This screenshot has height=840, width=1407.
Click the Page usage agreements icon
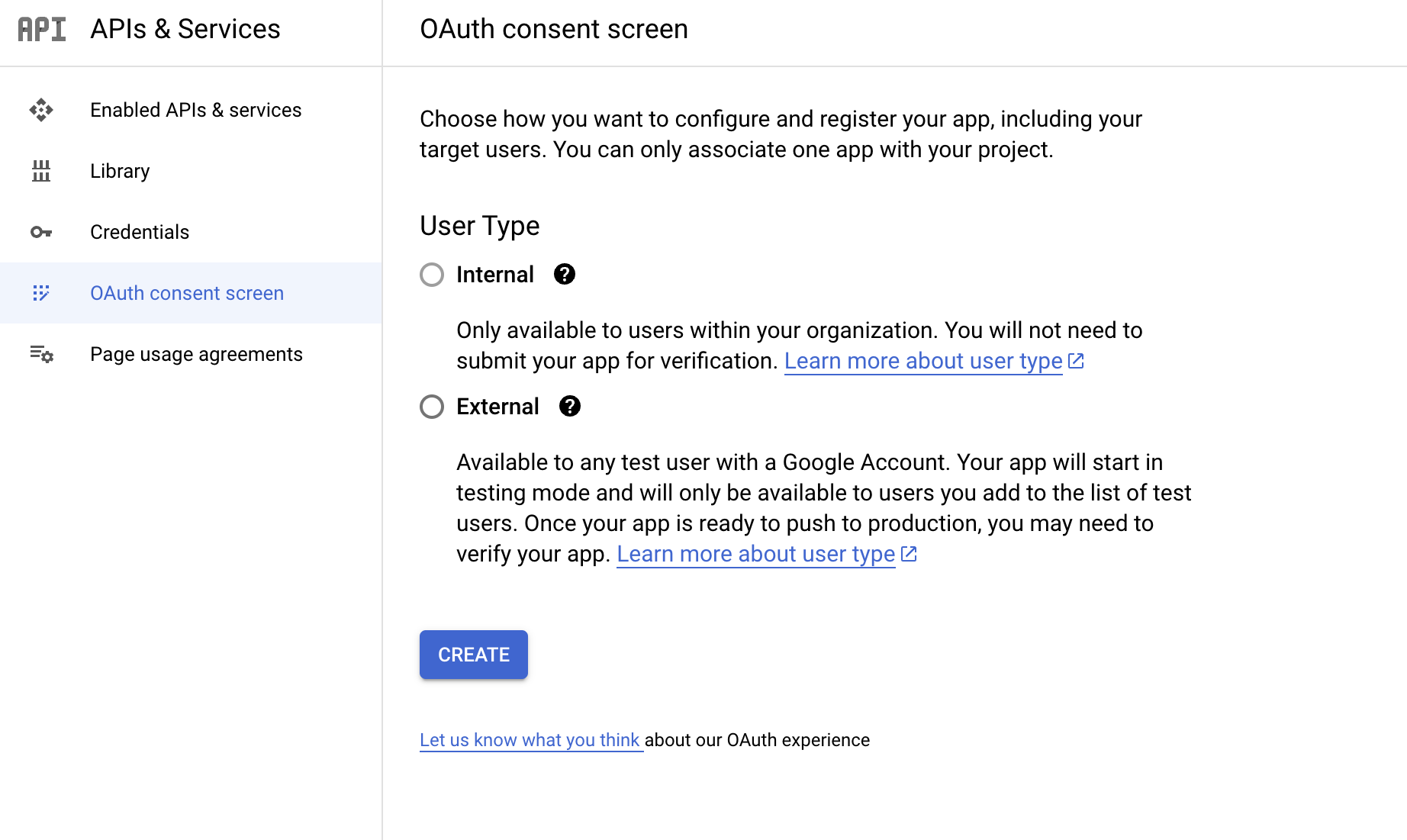[x=41, y=354]
